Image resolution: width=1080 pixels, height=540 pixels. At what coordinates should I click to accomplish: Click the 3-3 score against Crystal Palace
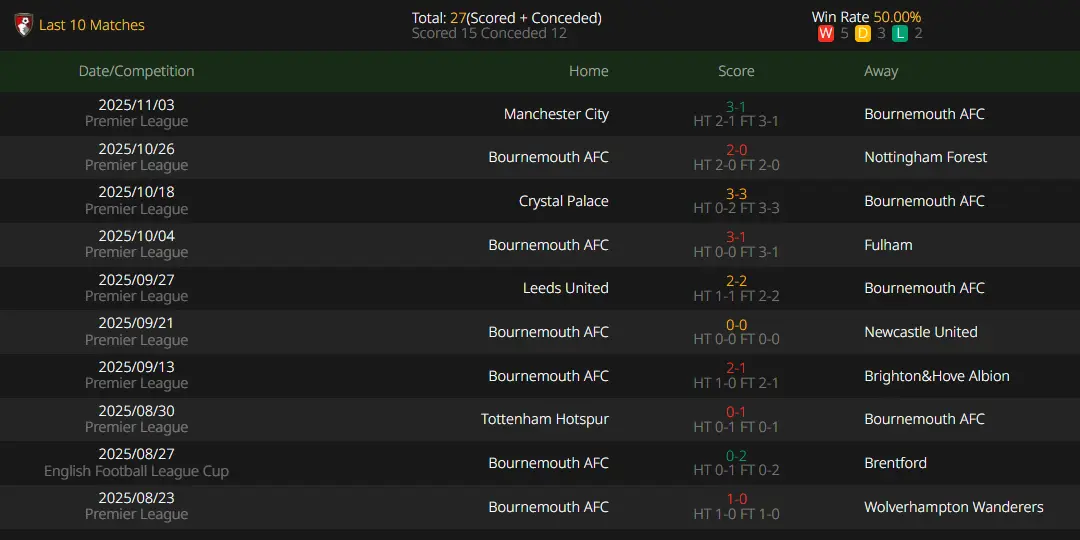736,194
